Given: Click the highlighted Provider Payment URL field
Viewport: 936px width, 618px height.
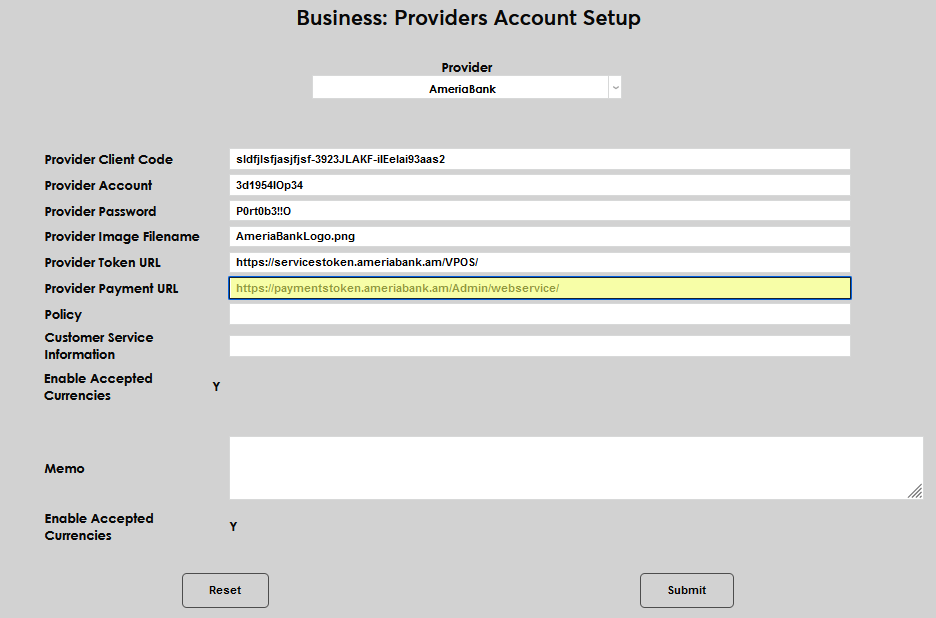Looking at the screenshot, I should [x=539, y=288].
